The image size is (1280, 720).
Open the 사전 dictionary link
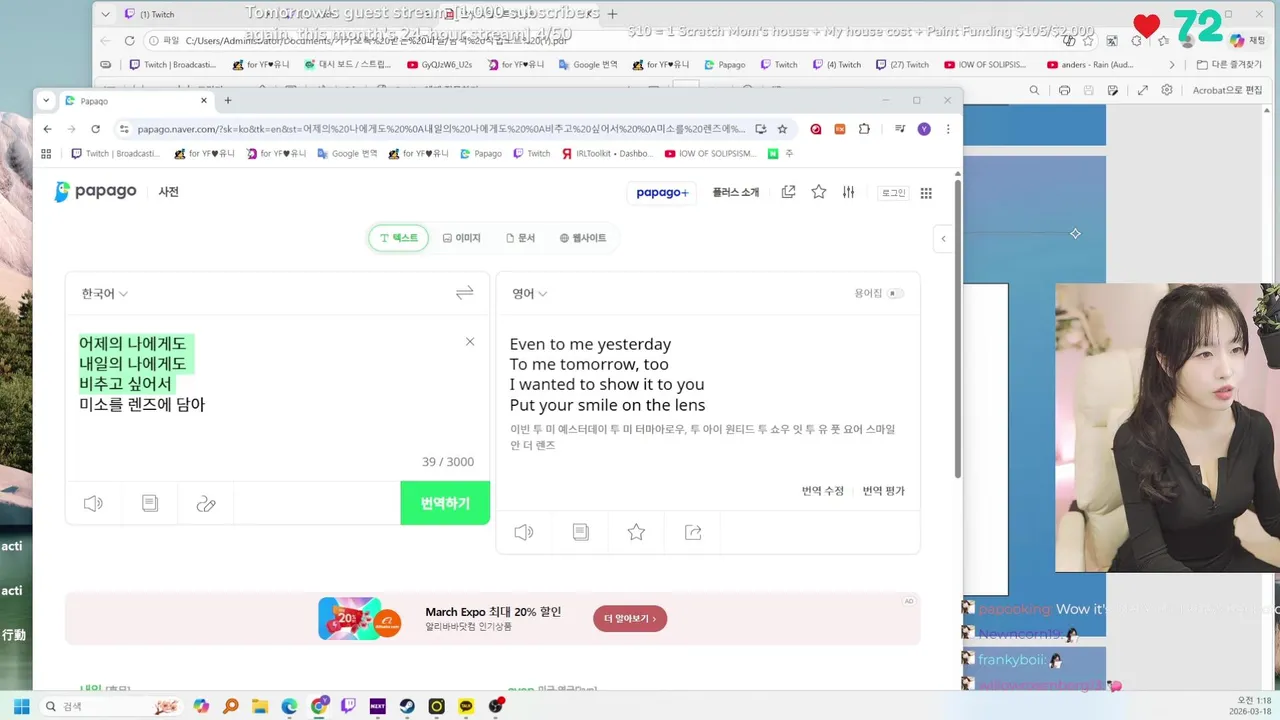[169, 192]
